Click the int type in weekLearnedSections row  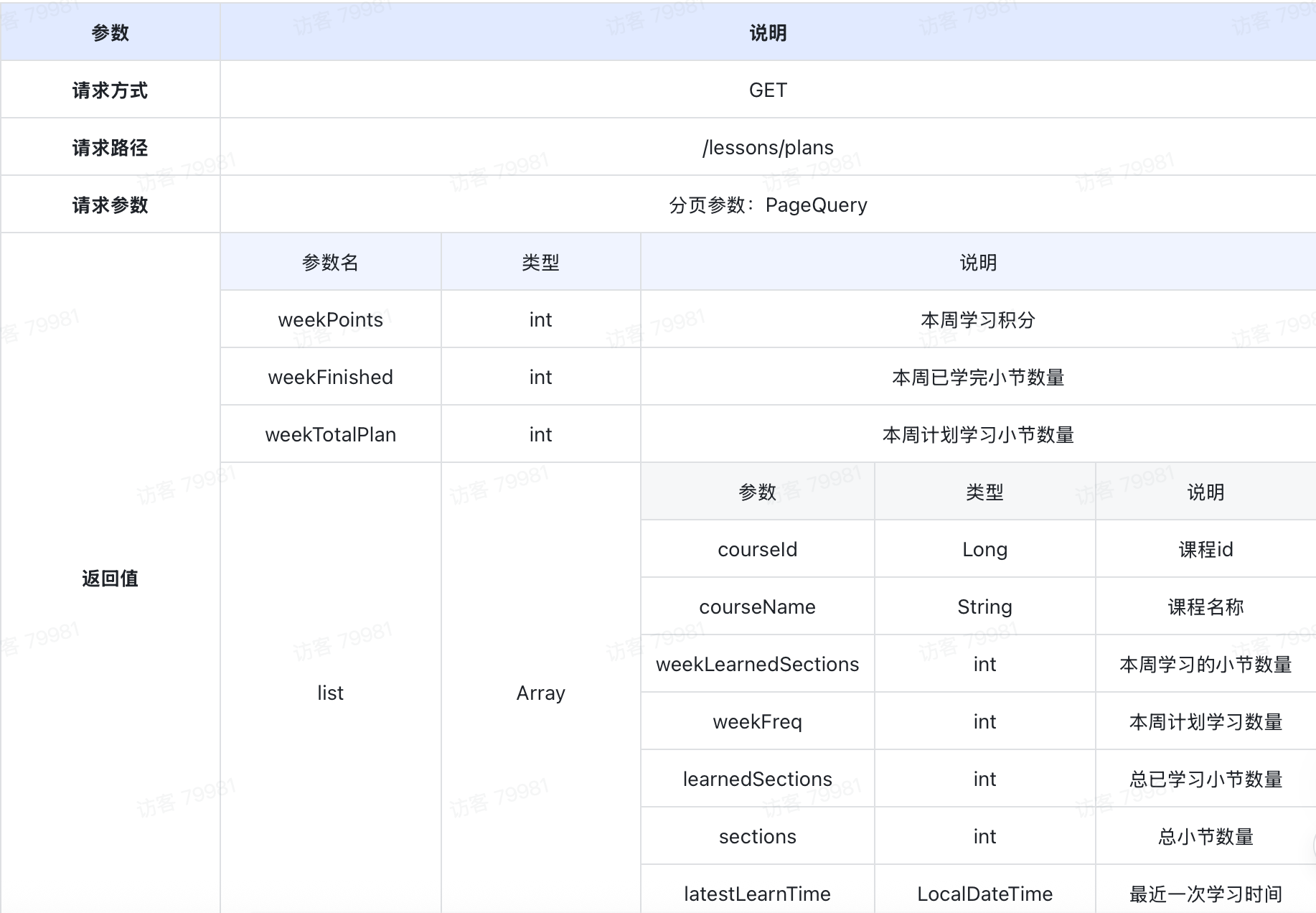(x=984, y=665)
